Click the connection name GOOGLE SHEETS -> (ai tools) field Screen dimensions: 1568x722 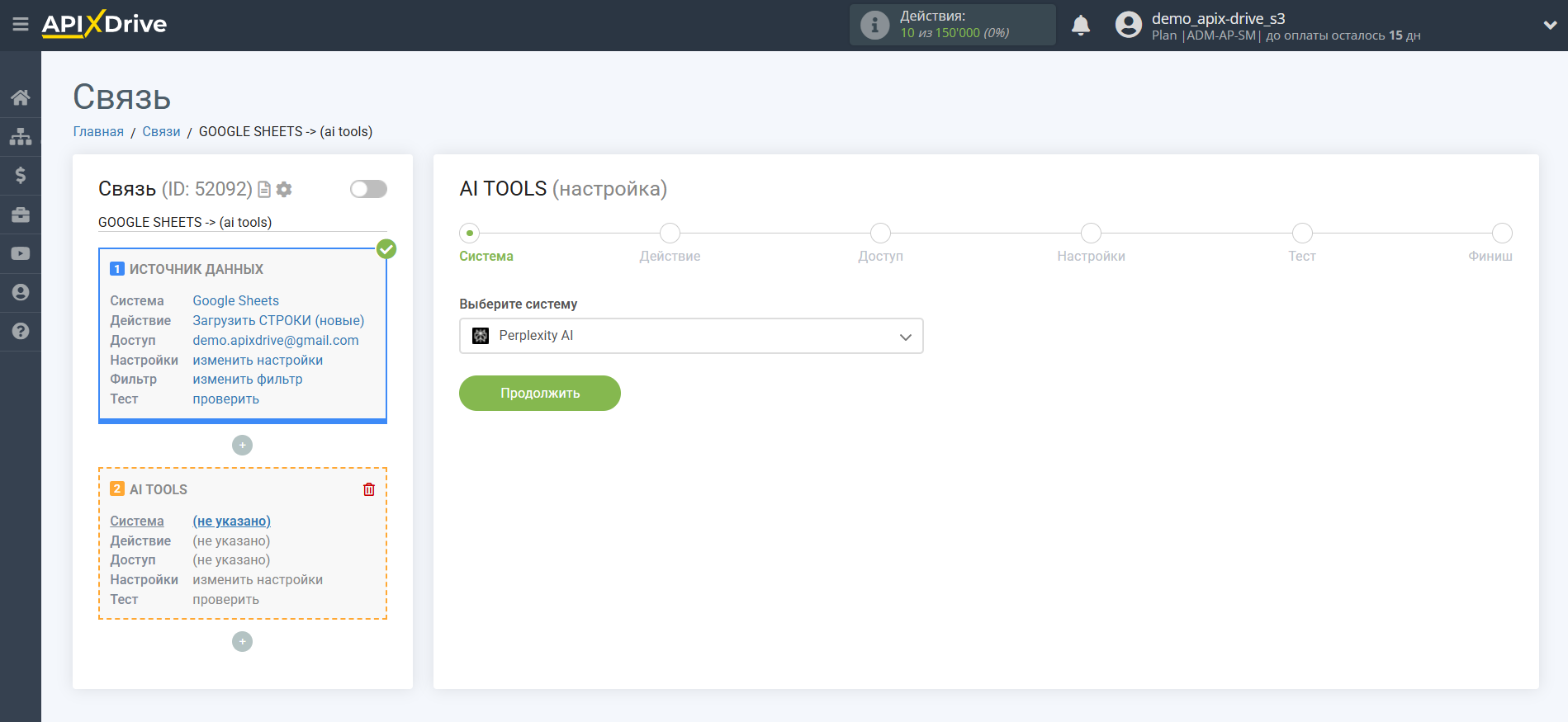point(243,223)
